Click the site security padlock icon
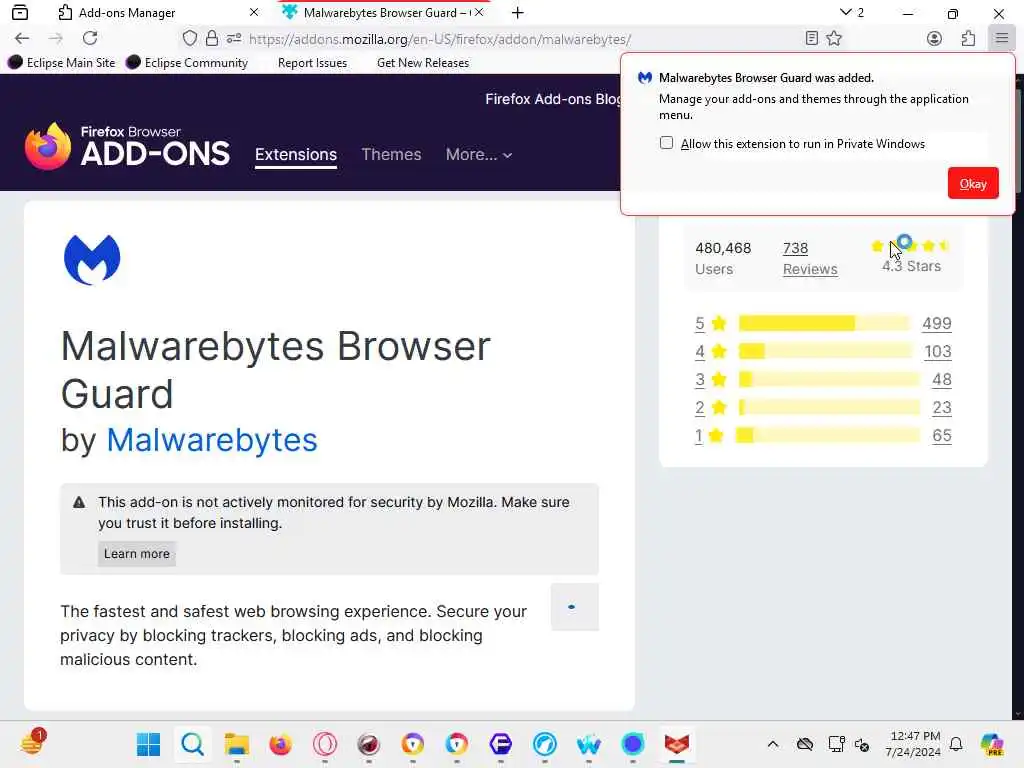This screenshot has height=768, width=1024. pos(212,39)
